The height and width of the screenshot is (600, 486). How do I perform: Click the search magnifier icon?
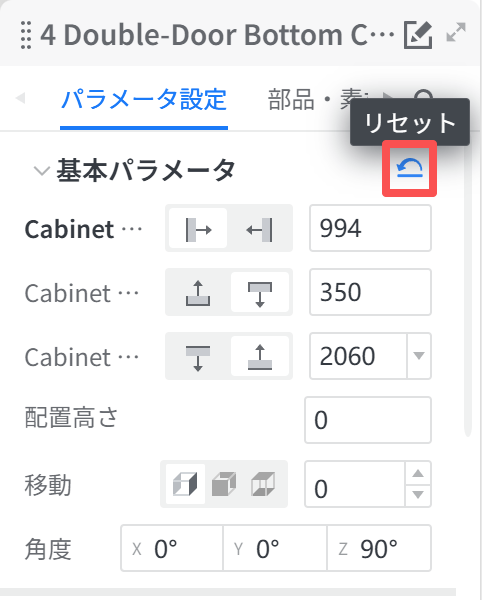click(425, 95)
